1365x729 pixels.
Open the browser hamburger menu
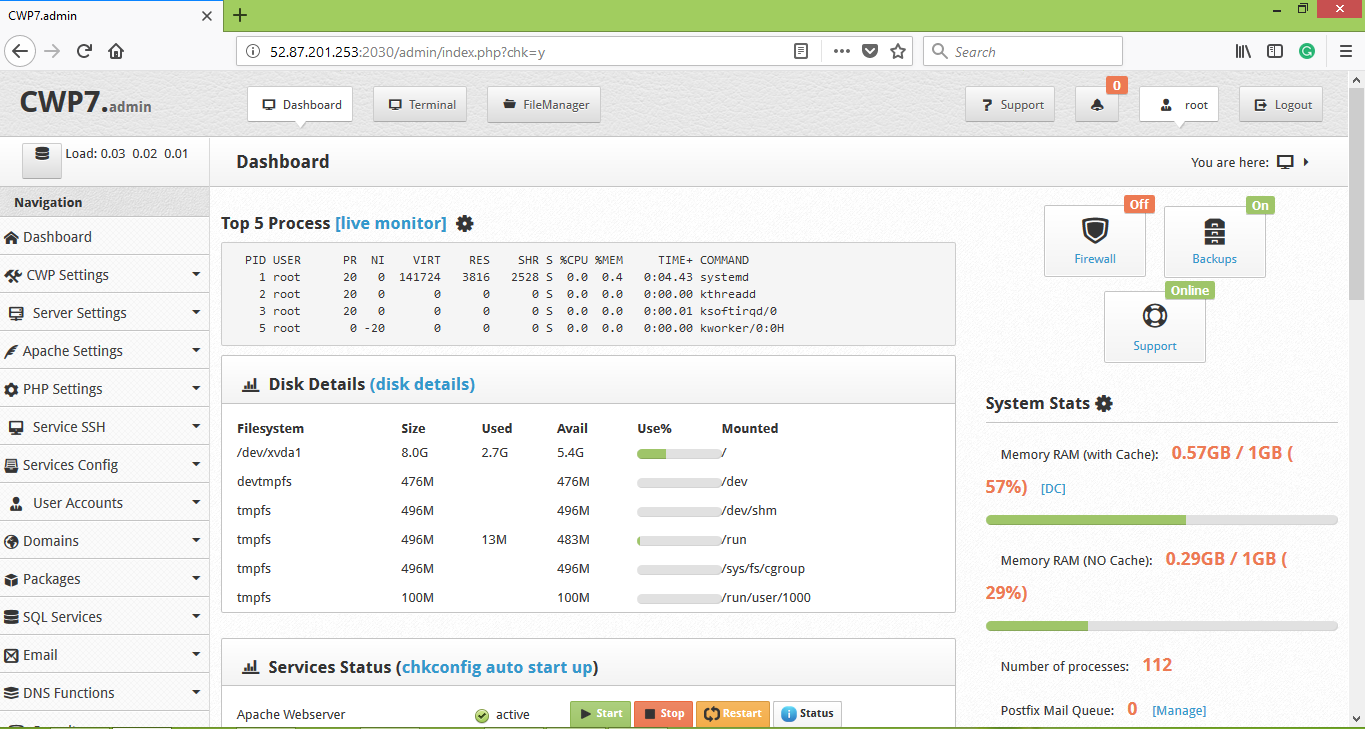click(1346, 52)
